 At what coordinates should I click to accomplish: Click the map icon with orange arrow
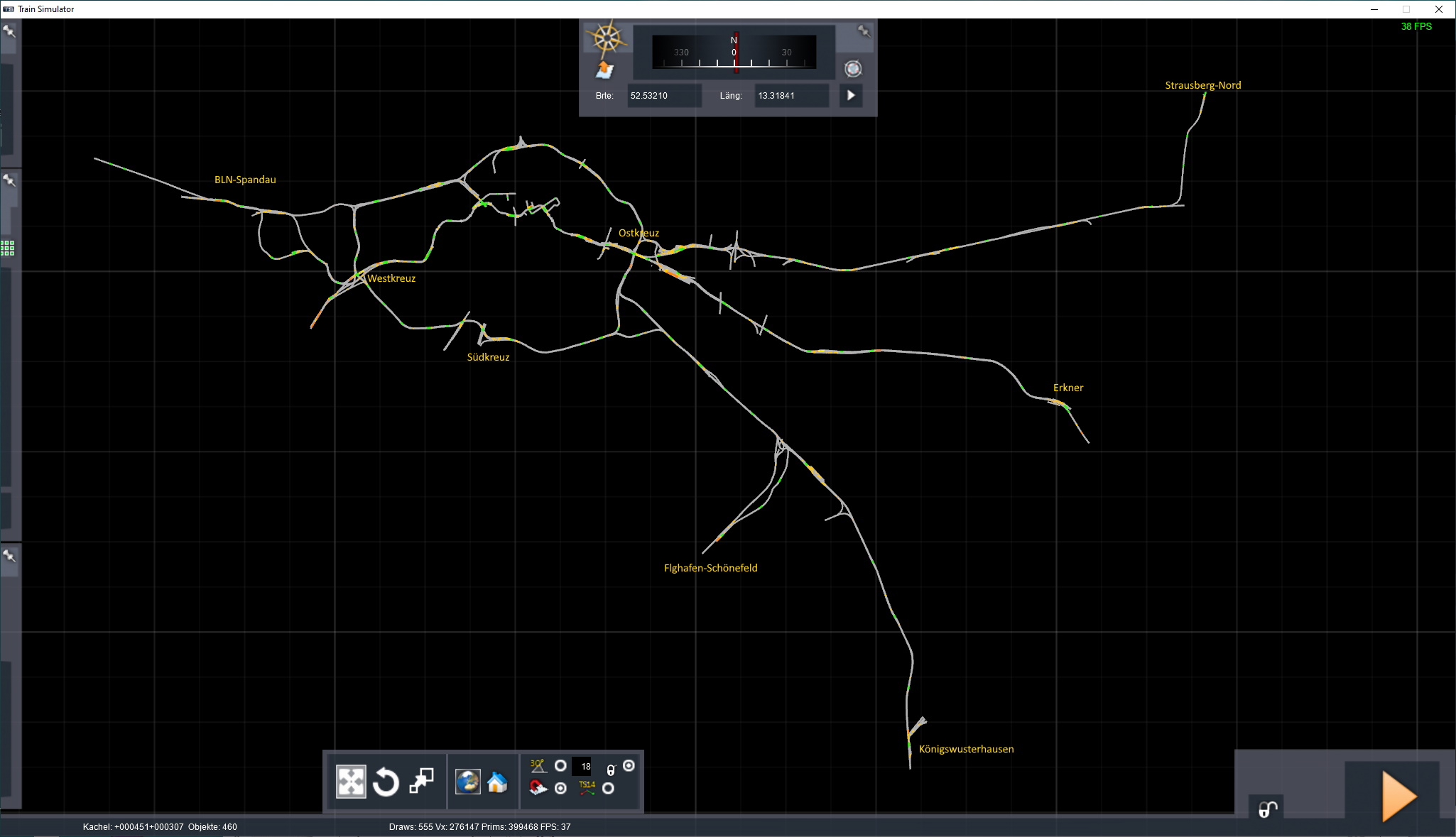[x=604, y=70]
